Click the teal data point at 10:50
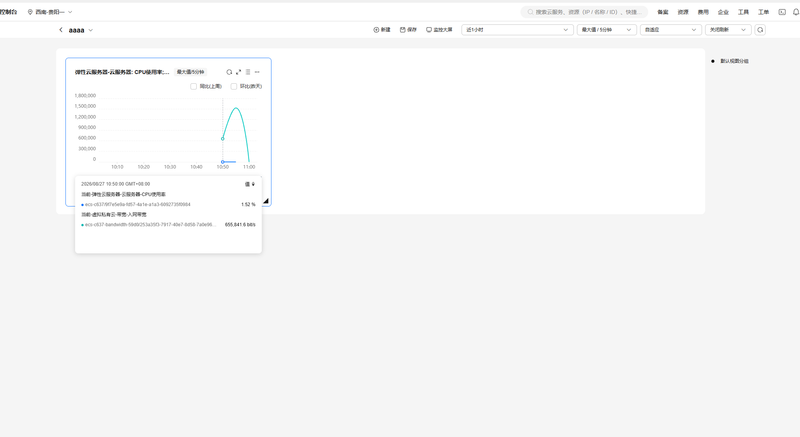800x437 pixels. coord(222,139)
